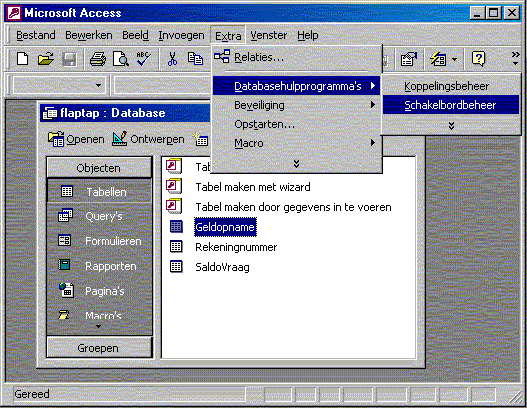The height and width of the screenshot is (408, 527).
Task: Select Schakelbordbeheer in the submenu
Action: click(x=451, y=105)
